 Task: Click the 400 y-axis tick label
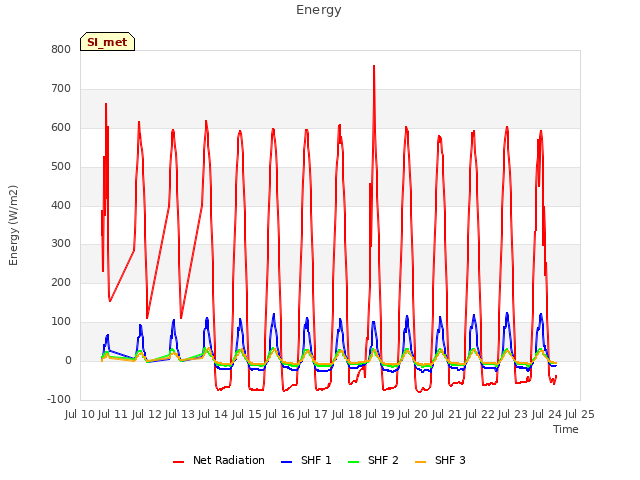click(61, 206)
